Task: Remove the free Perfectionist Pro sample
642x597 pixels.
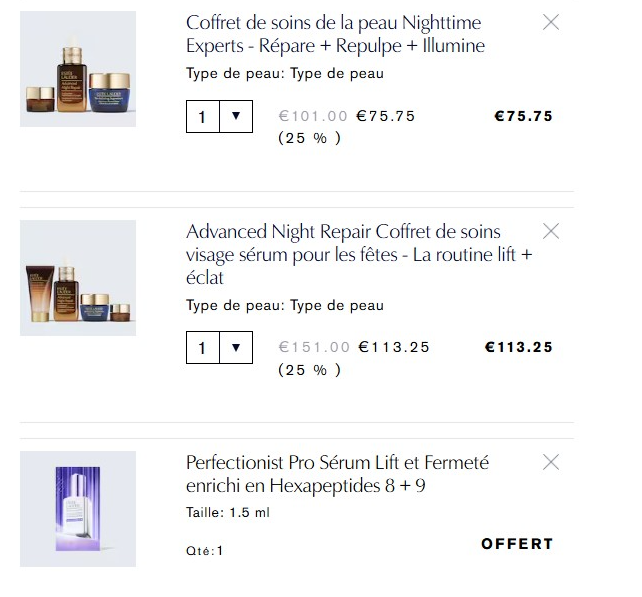Action: pos(550,462)
